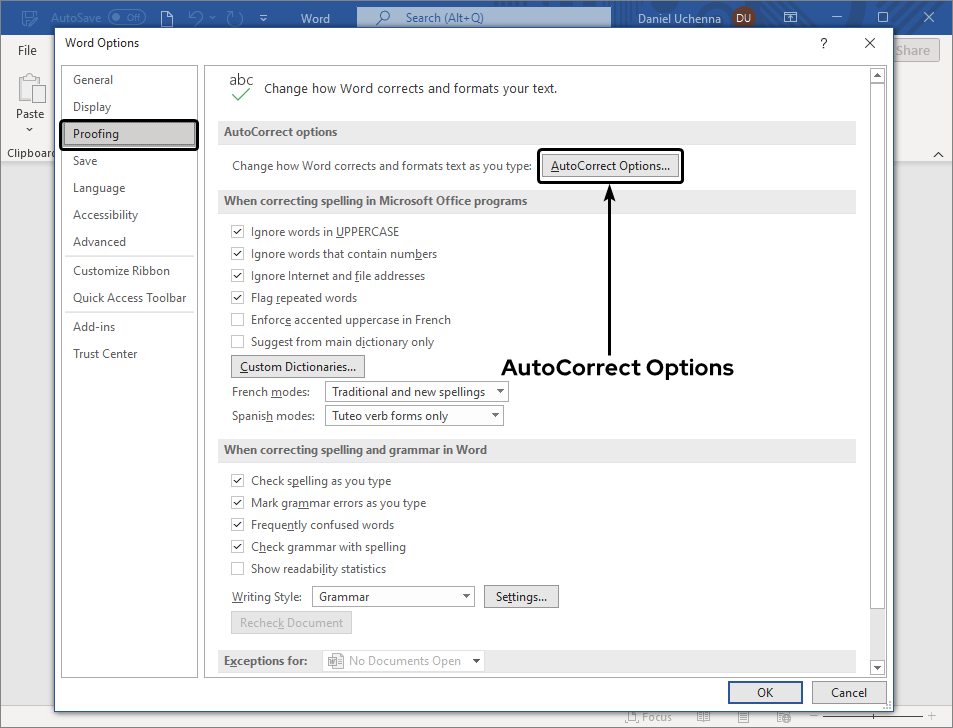Click the Save icon in Quick Access Toolbar

click(29, 17)
